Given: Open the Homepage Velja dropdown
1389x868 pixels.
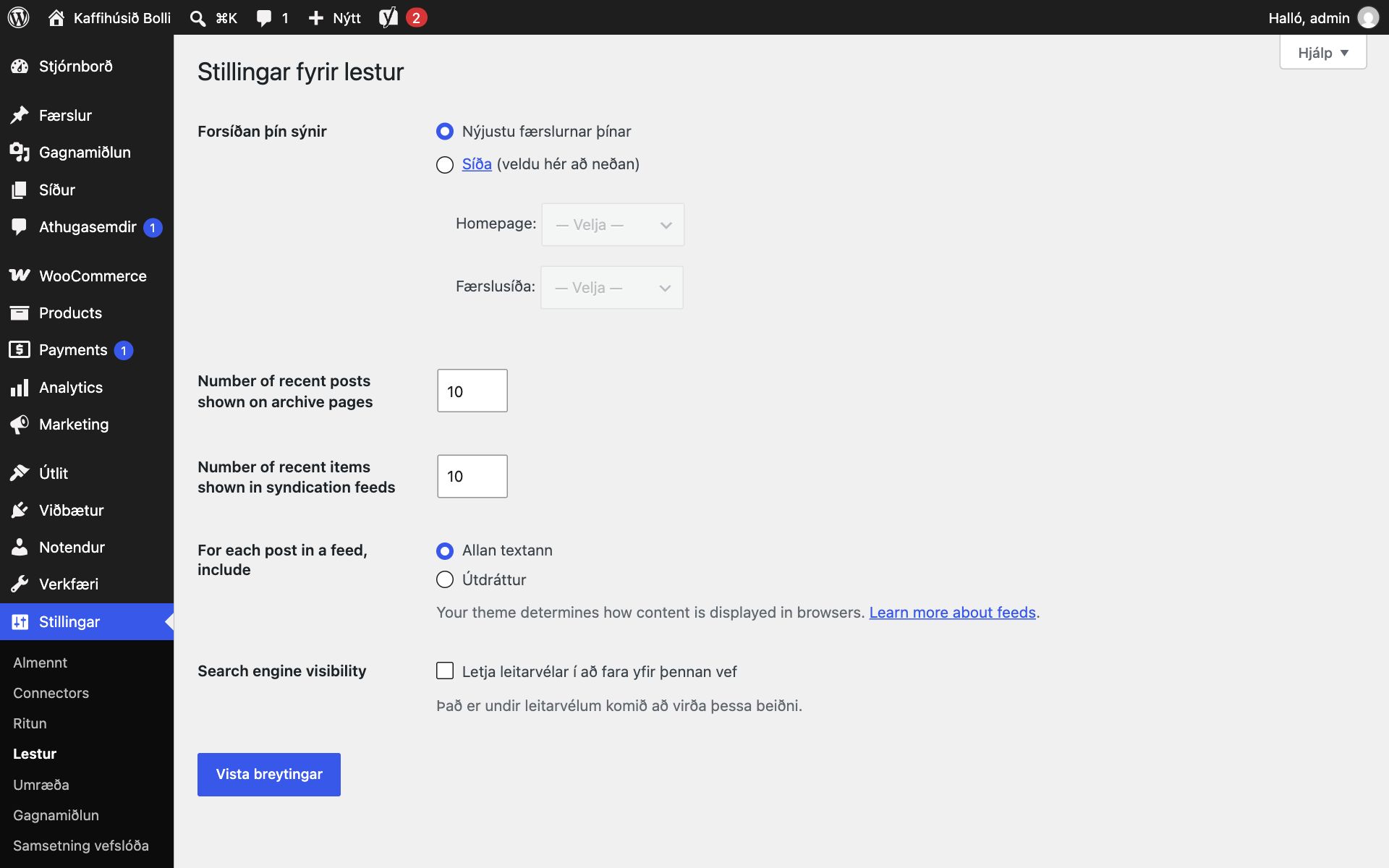Looking at the screenshot, I should [613, 225].
